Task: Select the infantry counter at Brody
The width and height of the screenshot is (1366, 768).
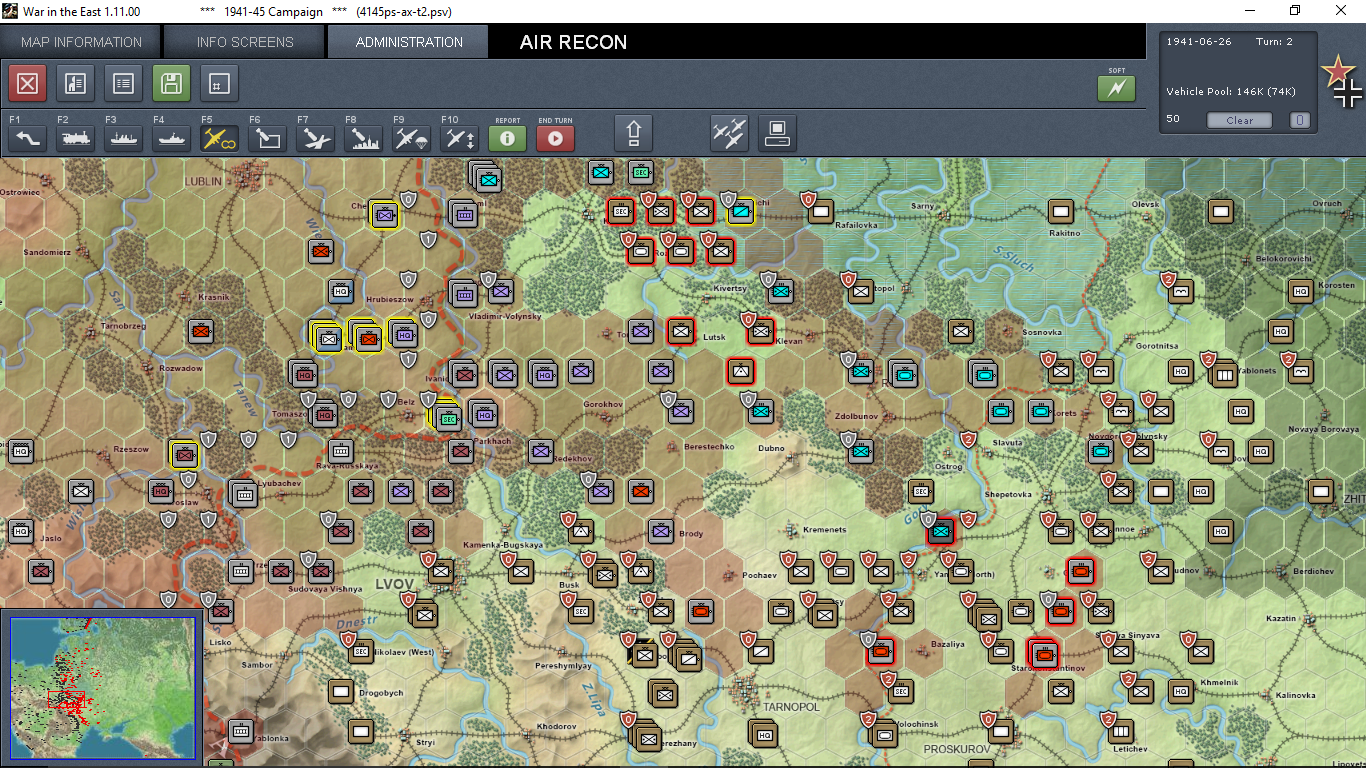Action: click(x=660, y=531)
